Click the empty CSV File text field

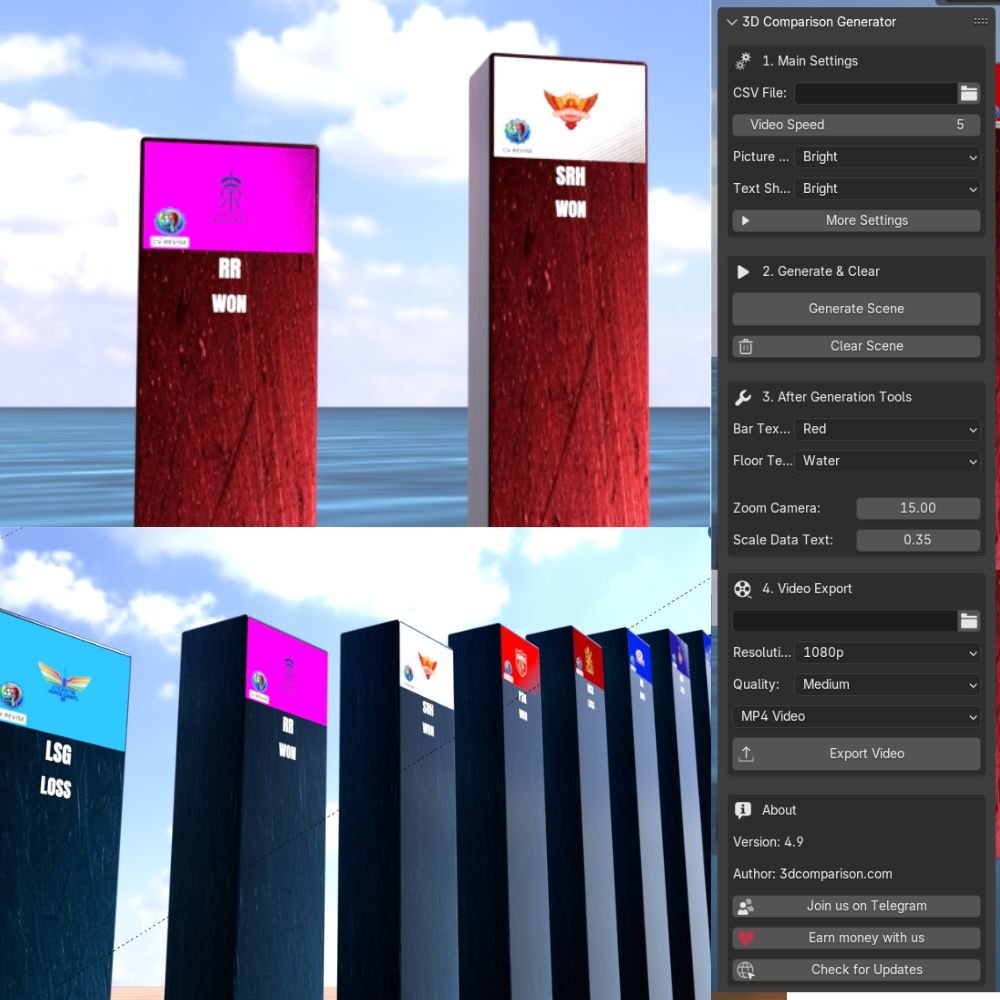(x=874, y=92)
